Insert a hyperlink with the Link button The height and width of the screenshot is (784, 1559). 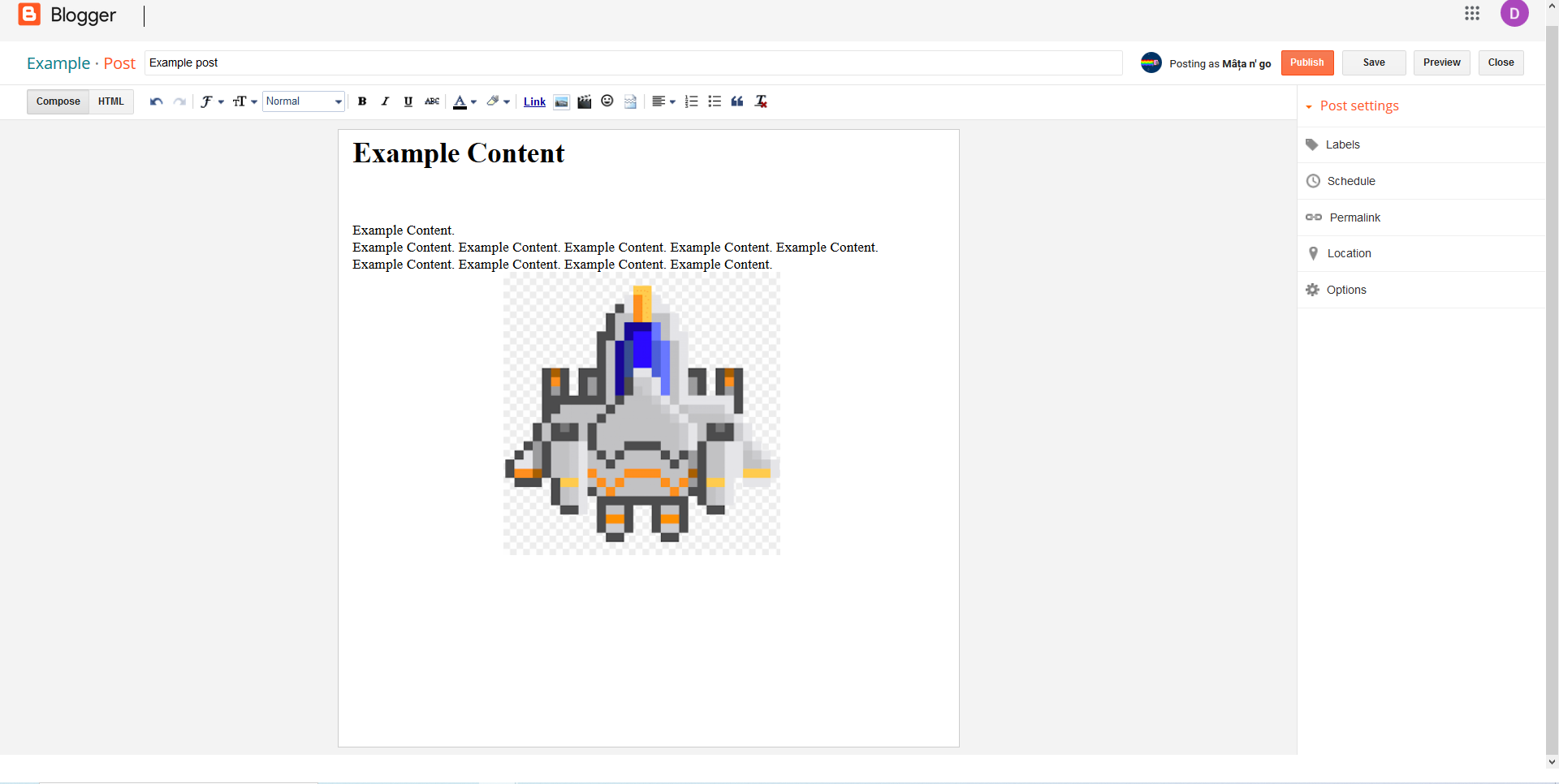coord(534,101)
